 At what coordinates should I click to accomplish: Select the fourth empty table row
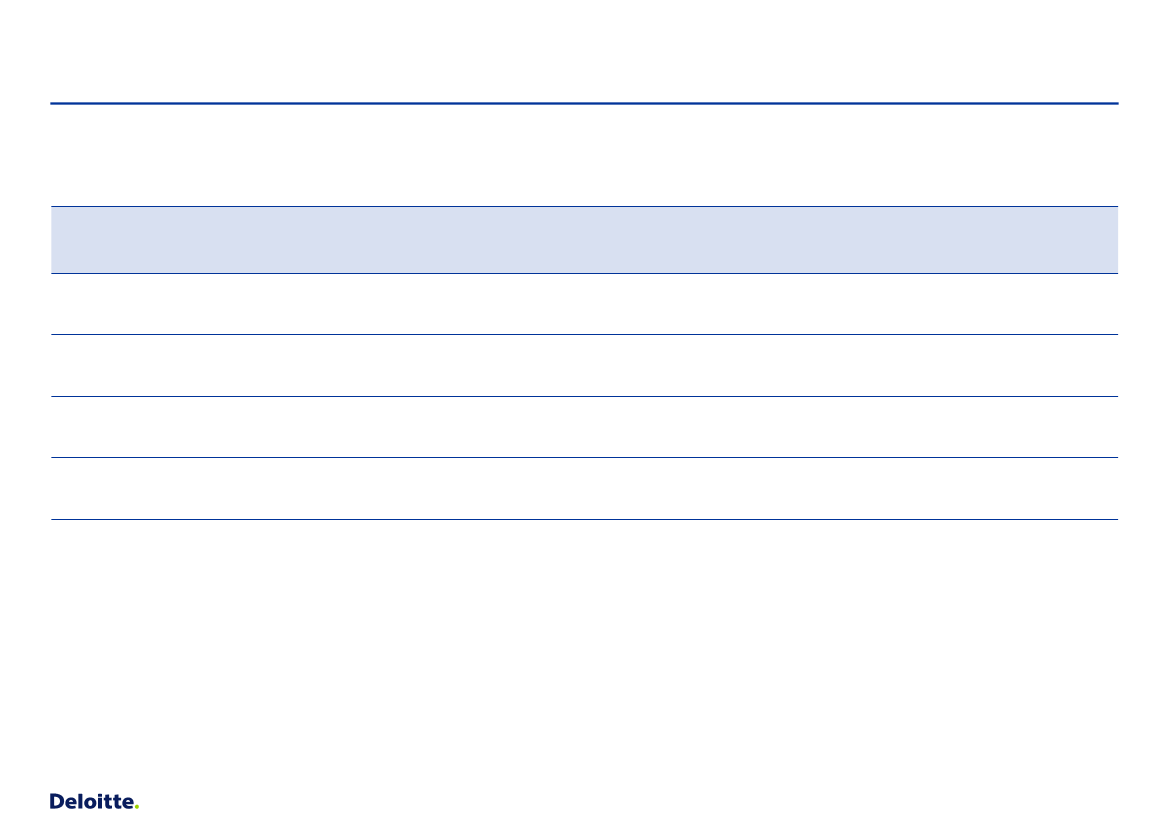click(x=584, y=488)
